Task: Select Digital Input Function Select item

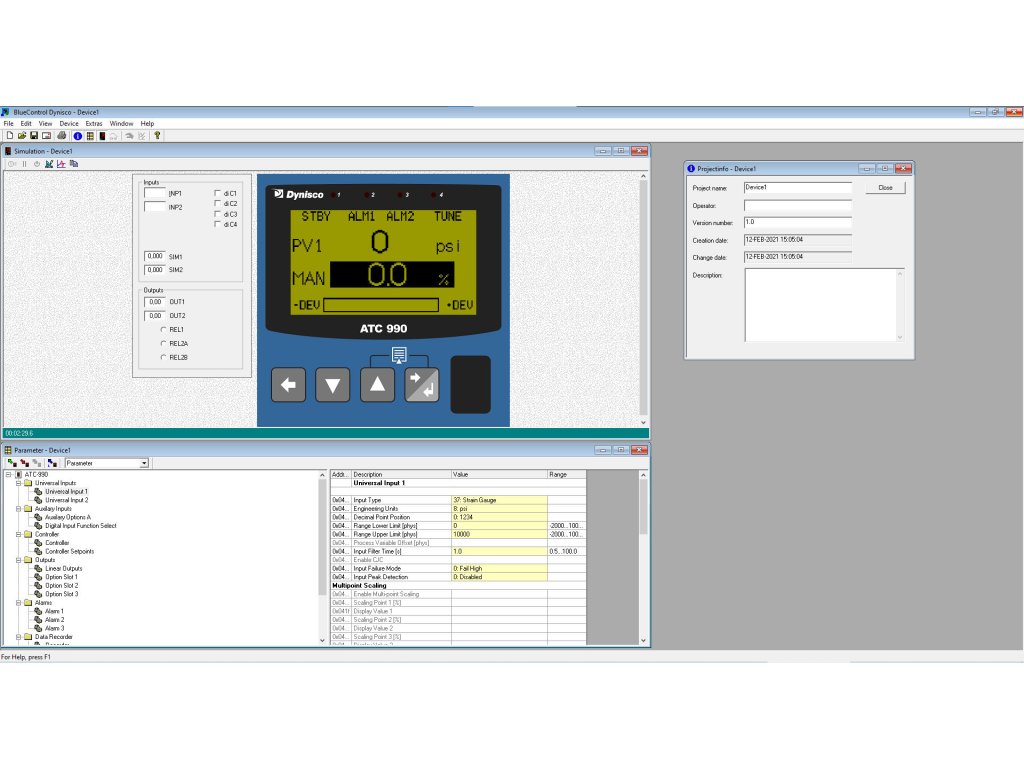Action: [80, 526]
